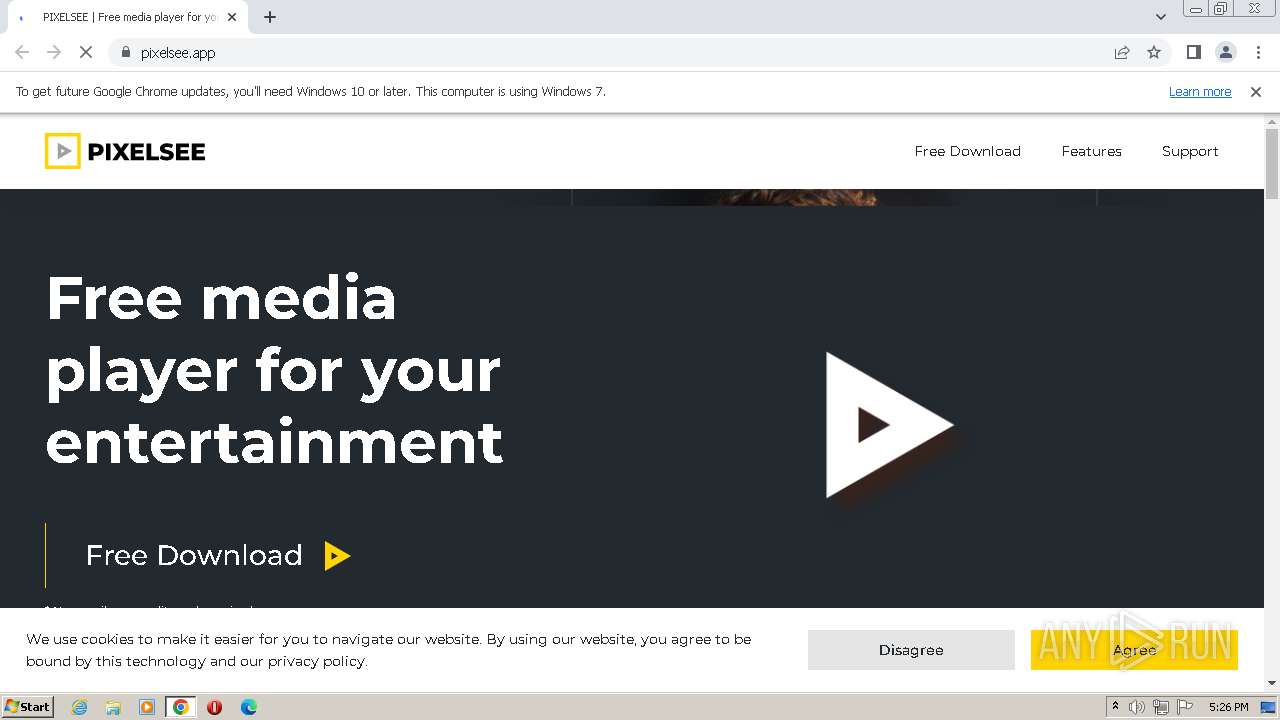This screenshot has height=720, width=1280.
Task: Share this page from the address bar icon
Action: click(1122, 53)
